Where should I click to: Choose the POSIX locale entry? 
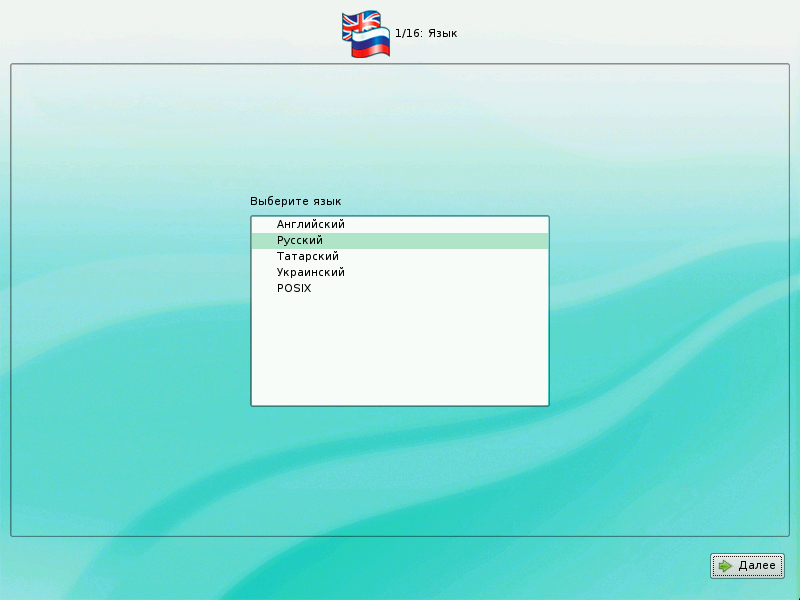[294, 289]
